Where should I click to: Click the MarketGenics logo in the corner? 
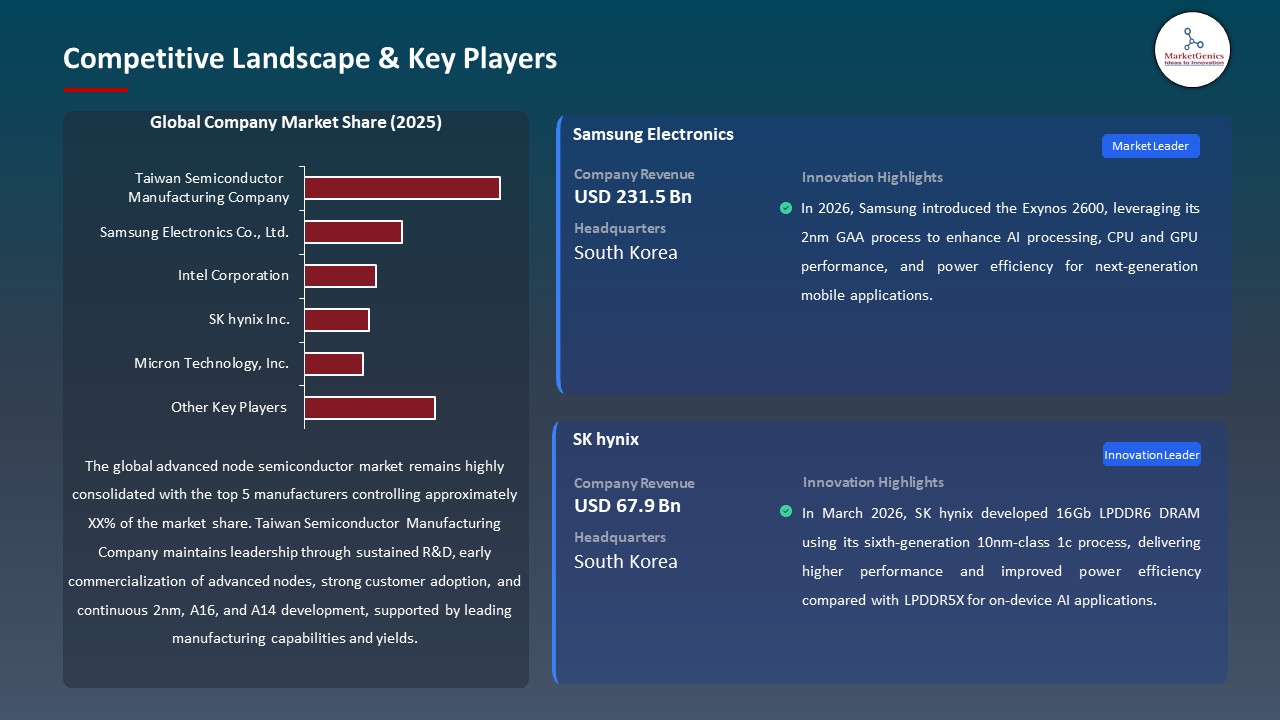(x=1192, y=50)
